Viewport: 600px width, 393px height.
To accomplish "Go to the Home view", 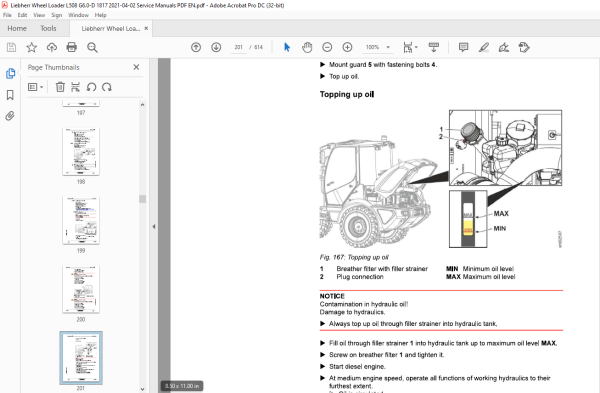I will tap(17, 28).
